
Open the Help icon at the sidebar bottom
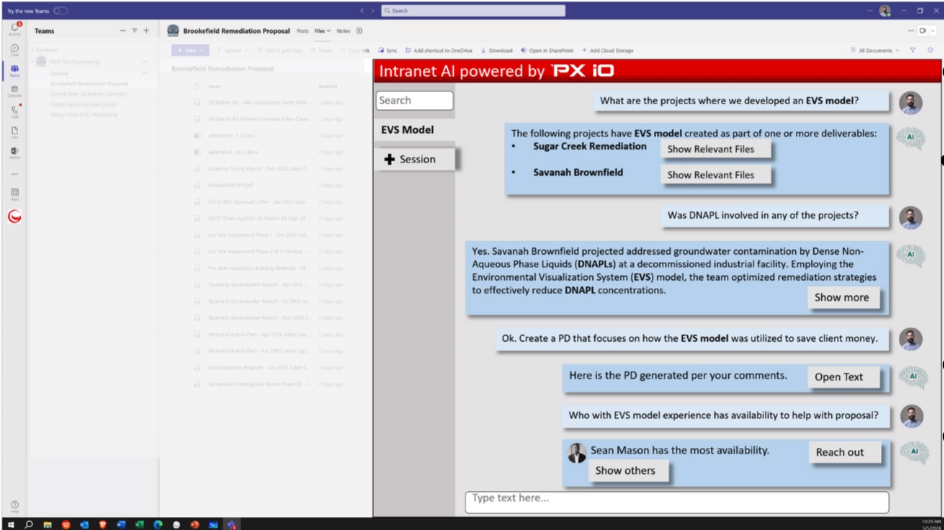[x=15, y=506]
